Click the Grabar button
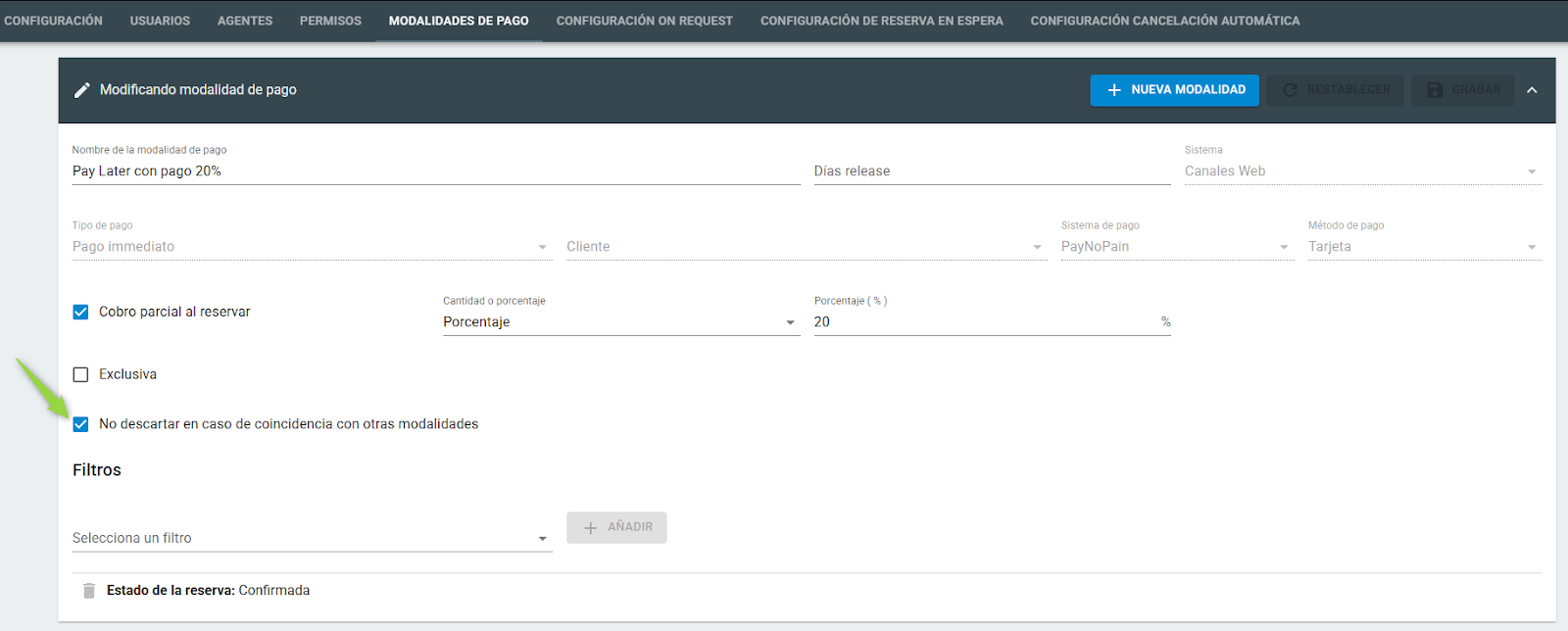This screenshot has width=1568, height=631. (x=1463, y=90)
